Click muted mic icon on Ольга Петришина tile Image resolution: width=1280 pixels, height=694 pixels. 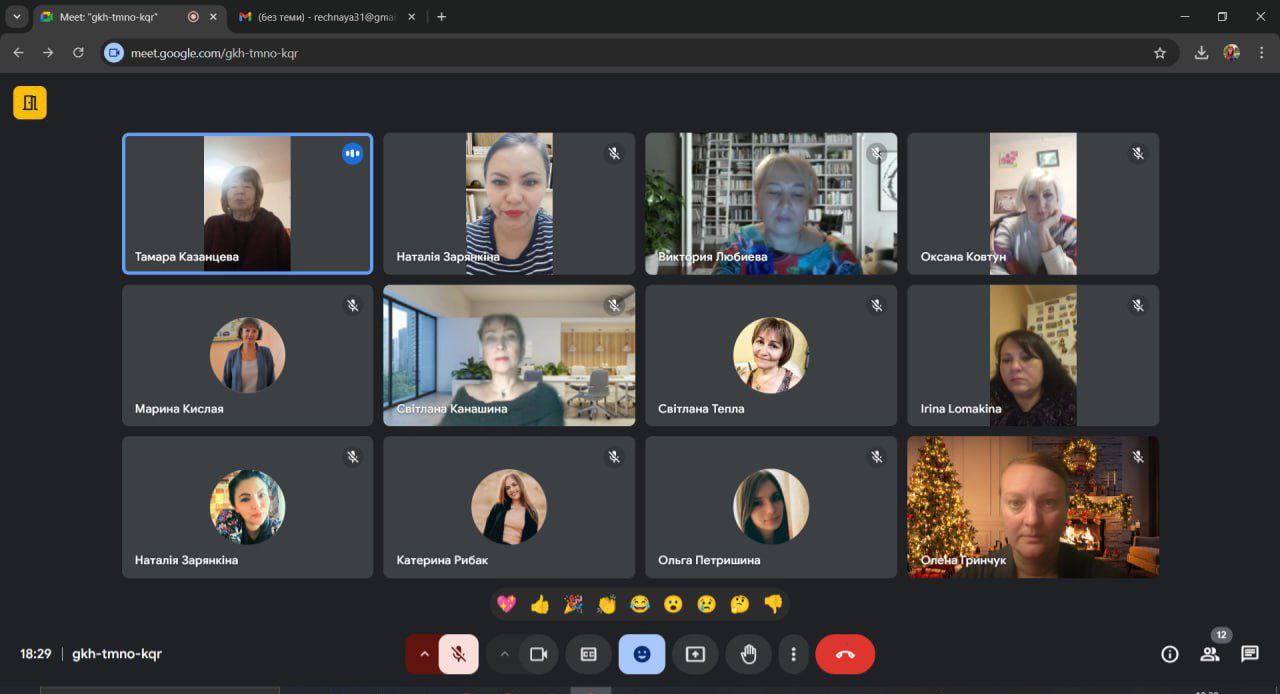pyautogui.click(x=876, y=456)
